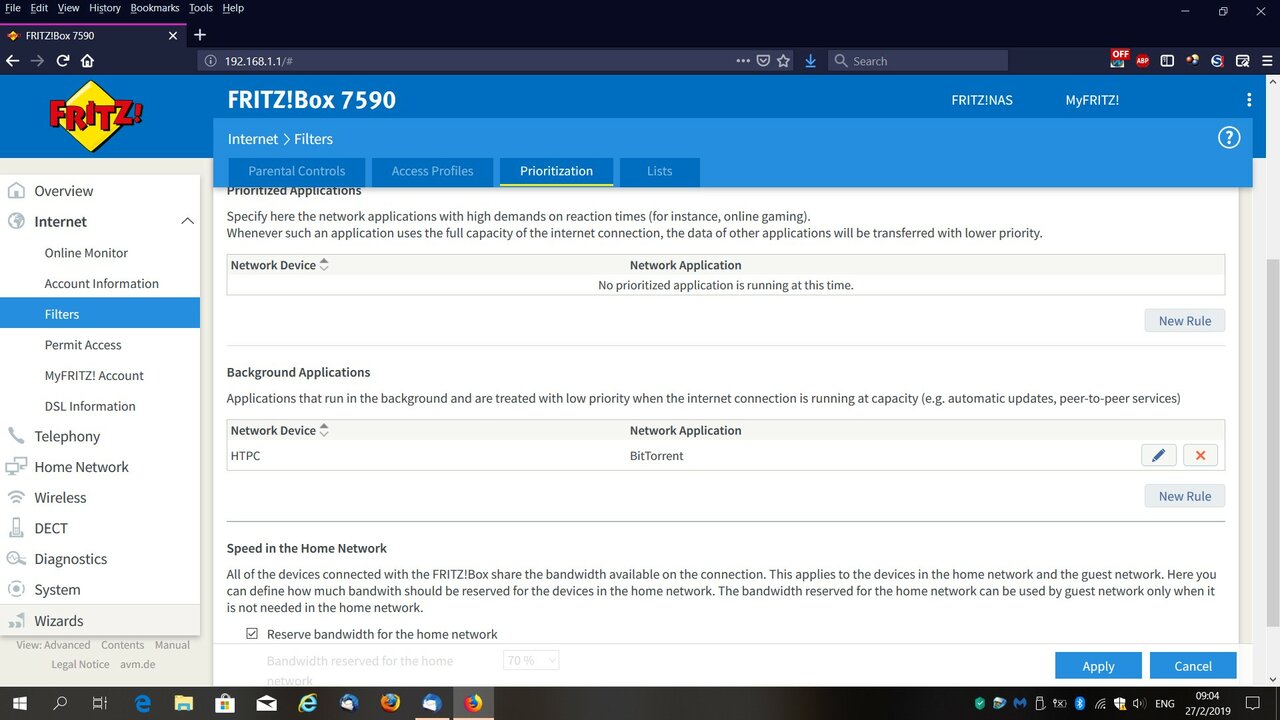Click the red OFF extension icon
The height and width of the screenshot is (720, 1280).
1118,59
